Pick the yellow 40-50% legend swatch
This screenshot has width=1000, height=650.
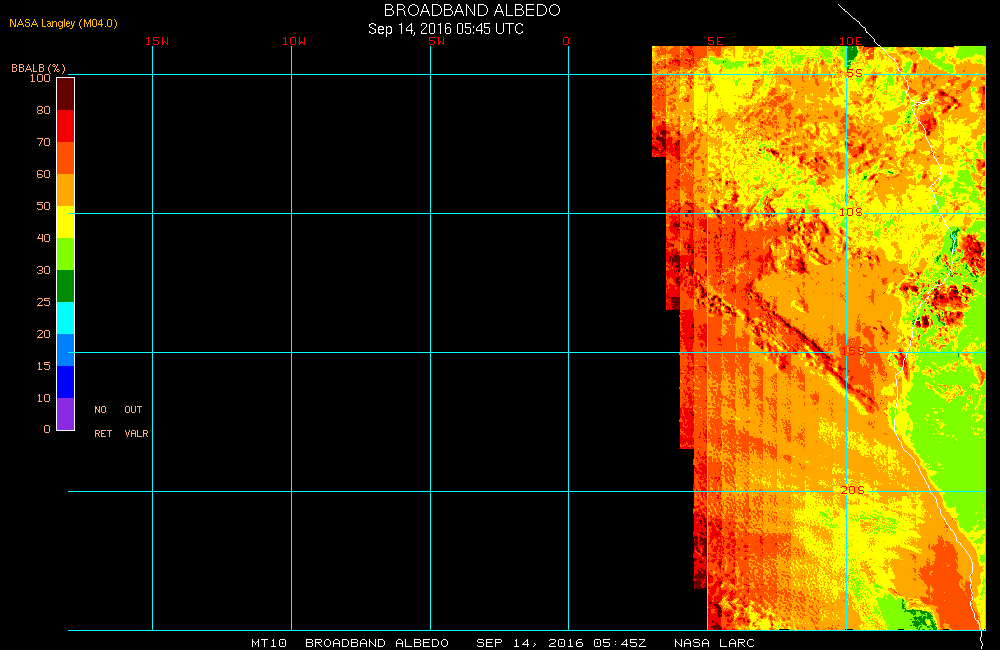tap(65, 222)
